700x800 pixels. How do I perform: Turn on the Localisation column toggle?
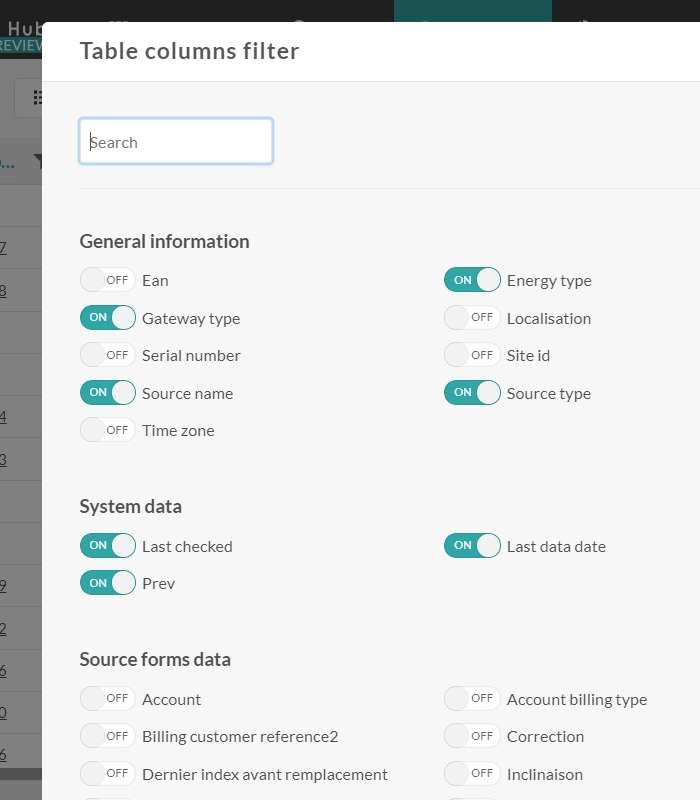click(x=472, y=318)
